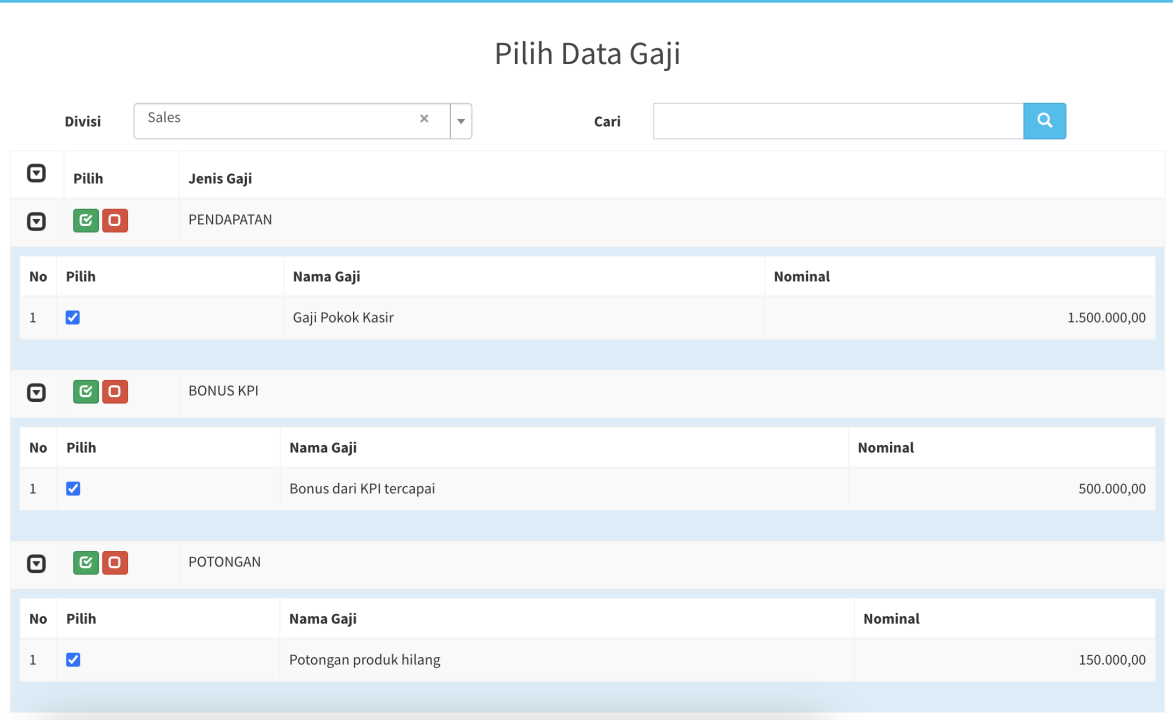The image size is (1173, 720).
Task: Collapse all rows using header expander icon
Action: tap(36, 174)
